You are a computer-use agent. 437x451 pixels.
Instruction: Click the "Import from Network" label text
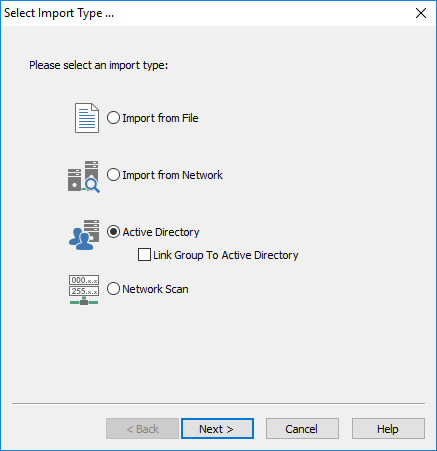172,175
